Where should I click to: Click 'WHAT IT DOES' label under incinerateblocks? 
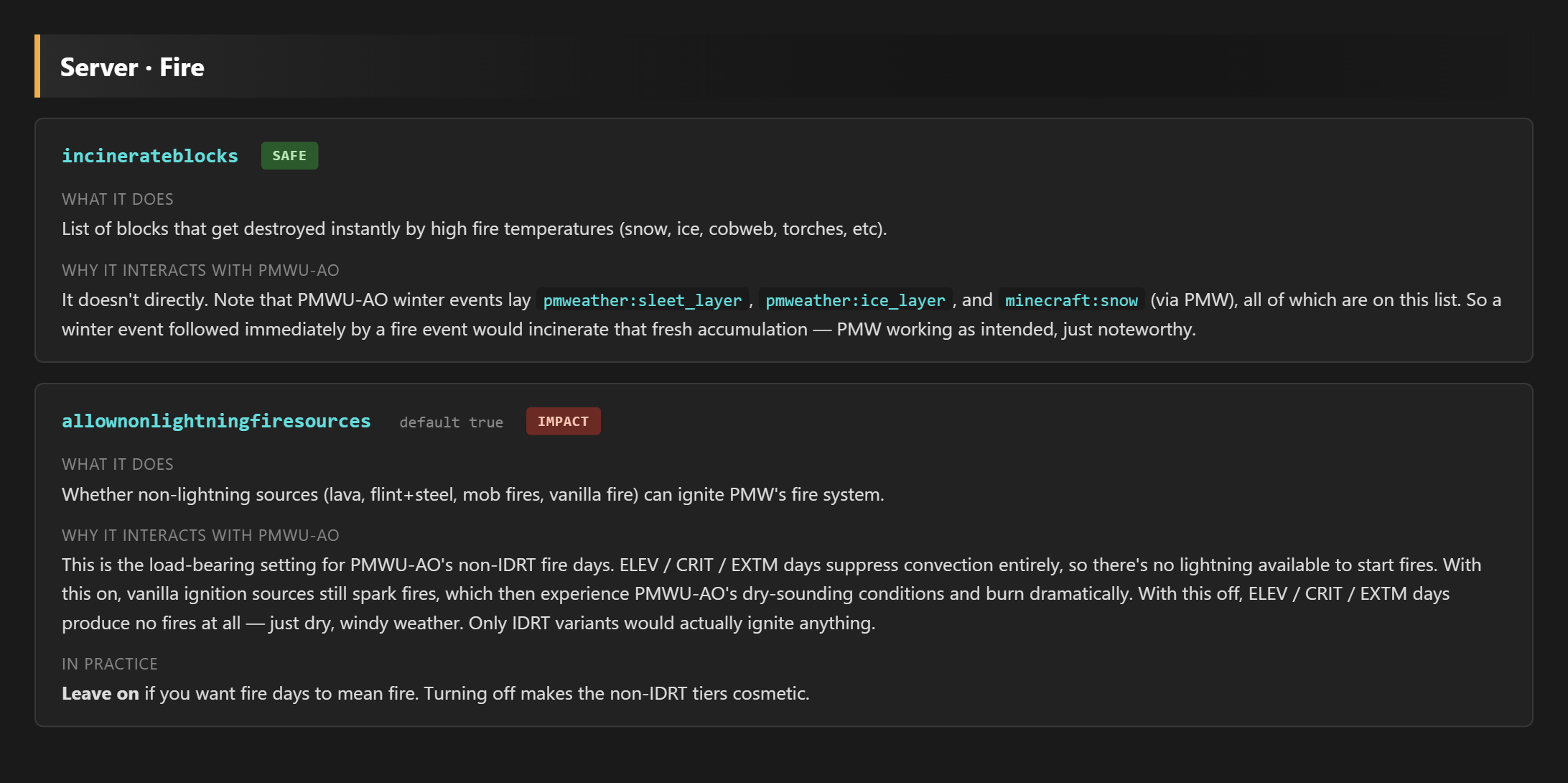click(118, 199)
